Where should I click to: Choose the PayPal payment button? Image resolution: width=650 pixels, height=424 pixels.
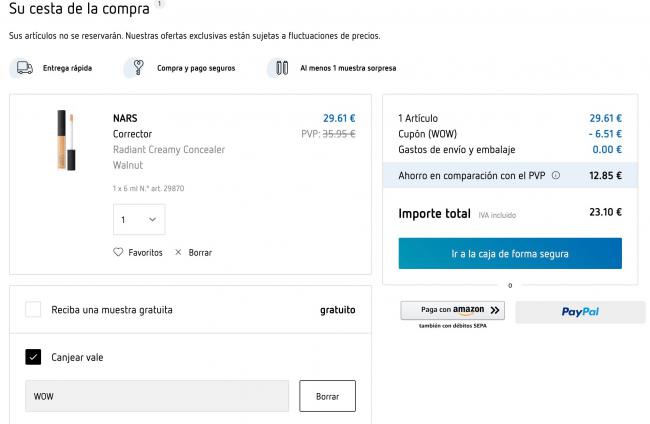click(x=580, y=312)
